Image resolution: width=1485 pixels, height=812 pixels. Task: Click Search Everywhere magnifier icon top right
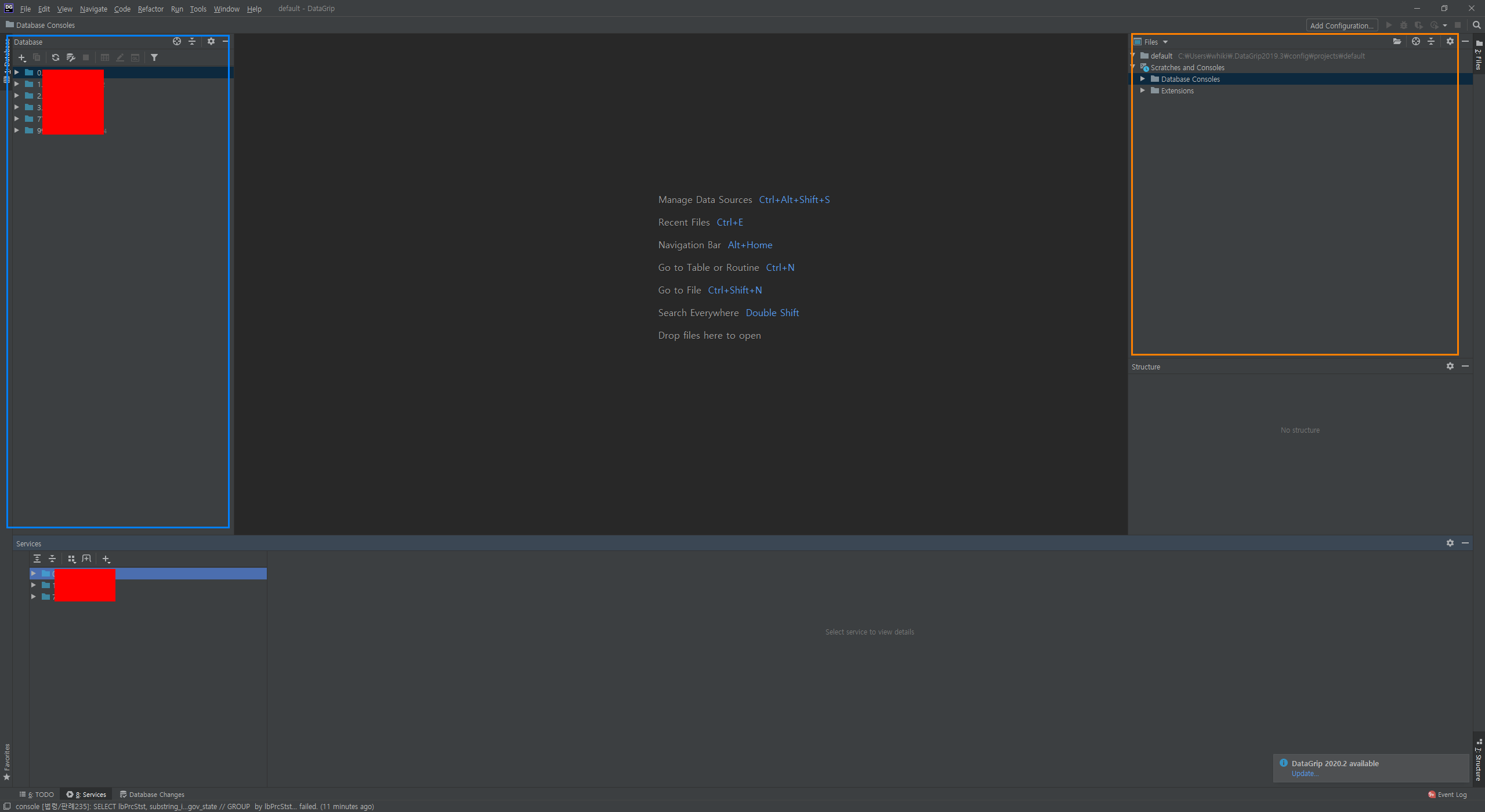click(x=1476, y=25)
